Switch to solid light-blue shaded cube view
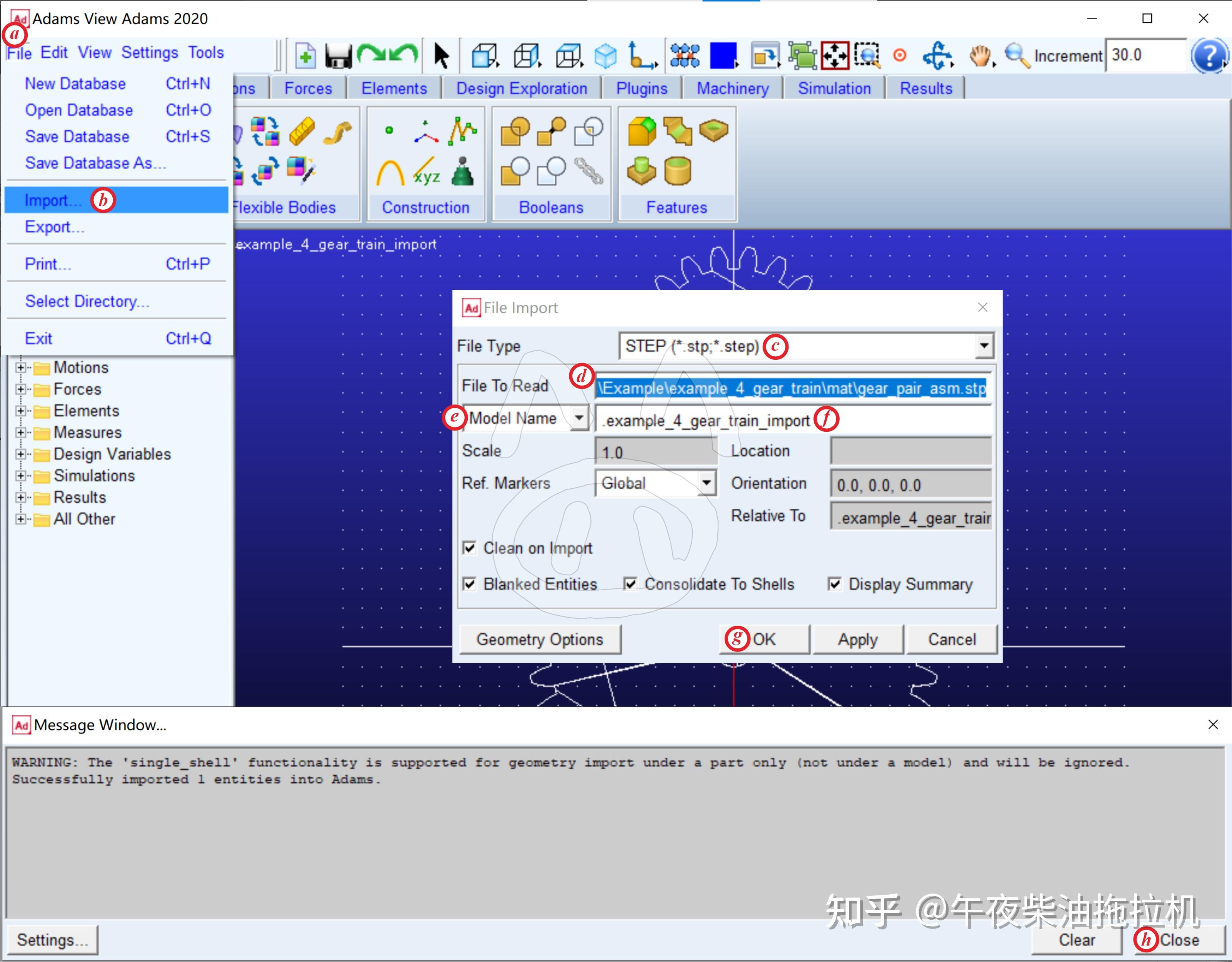The height and width of the screenshot is (962, 1232). [x=605, y=56]
